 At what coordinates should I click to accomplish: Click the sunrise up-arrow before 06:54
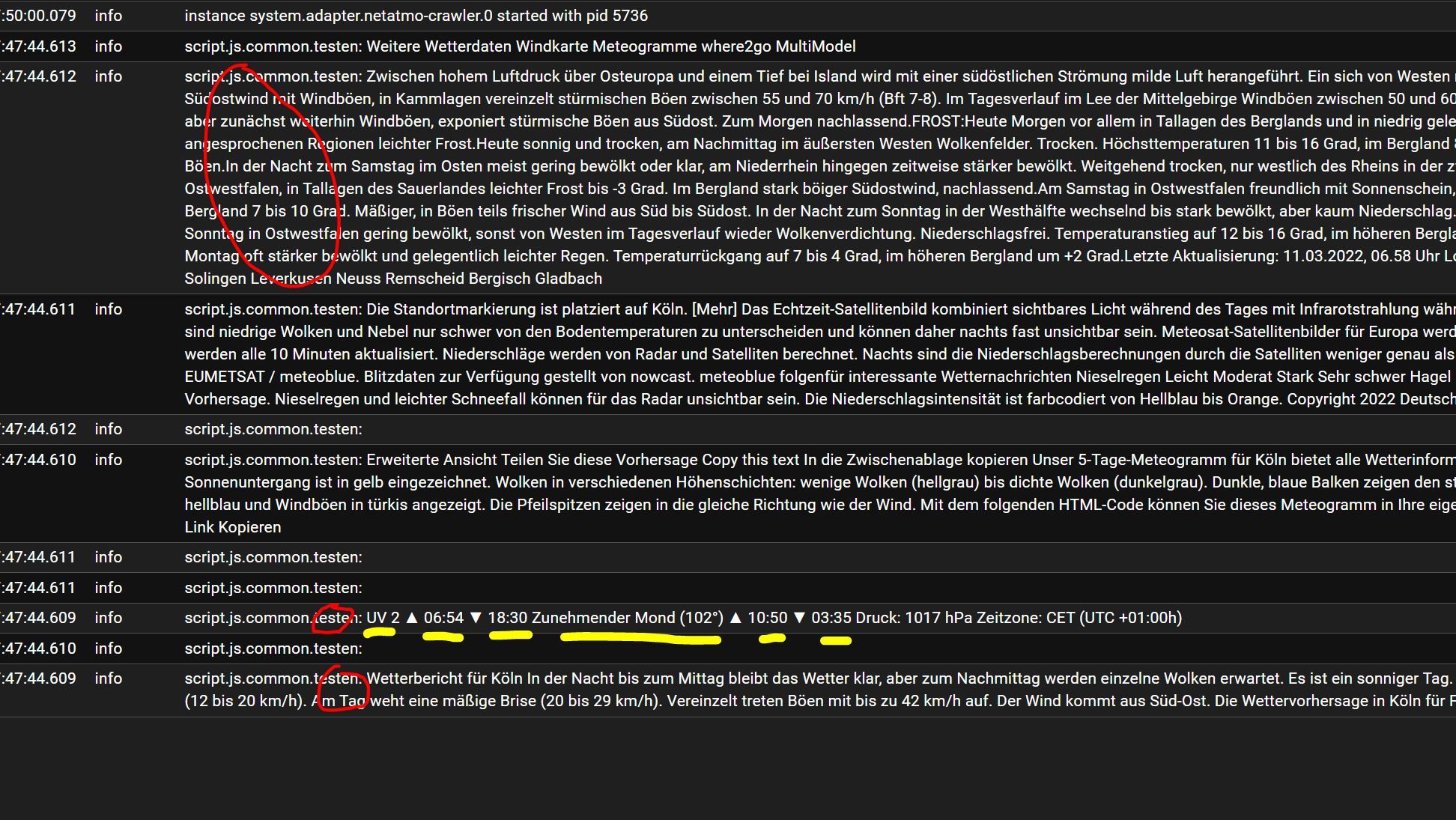click(x=411, y=618)
